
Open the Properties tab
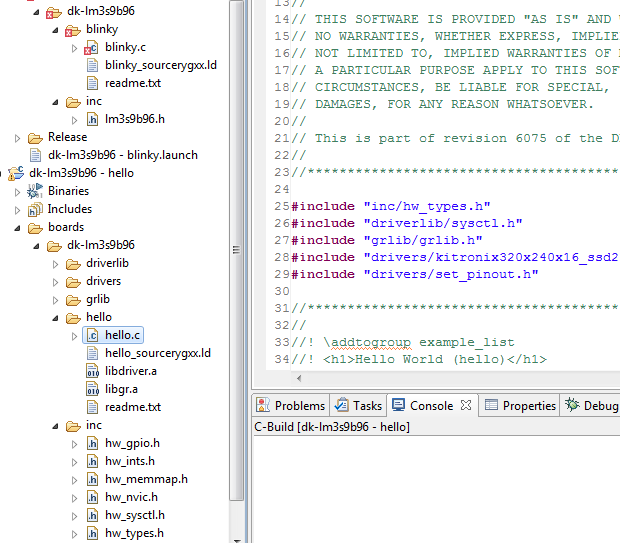click(520, 405)
